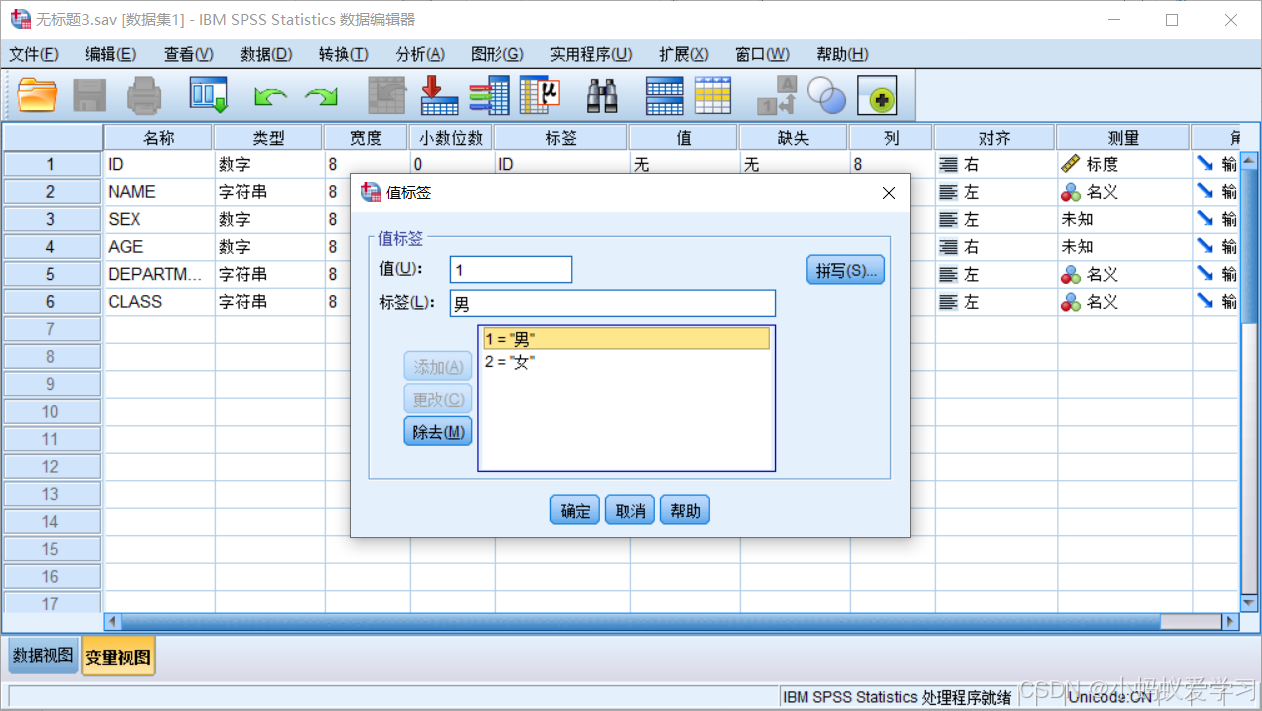1262x711 pixels.
Task: Open a data file with folder icon
Action: (38, 96)
